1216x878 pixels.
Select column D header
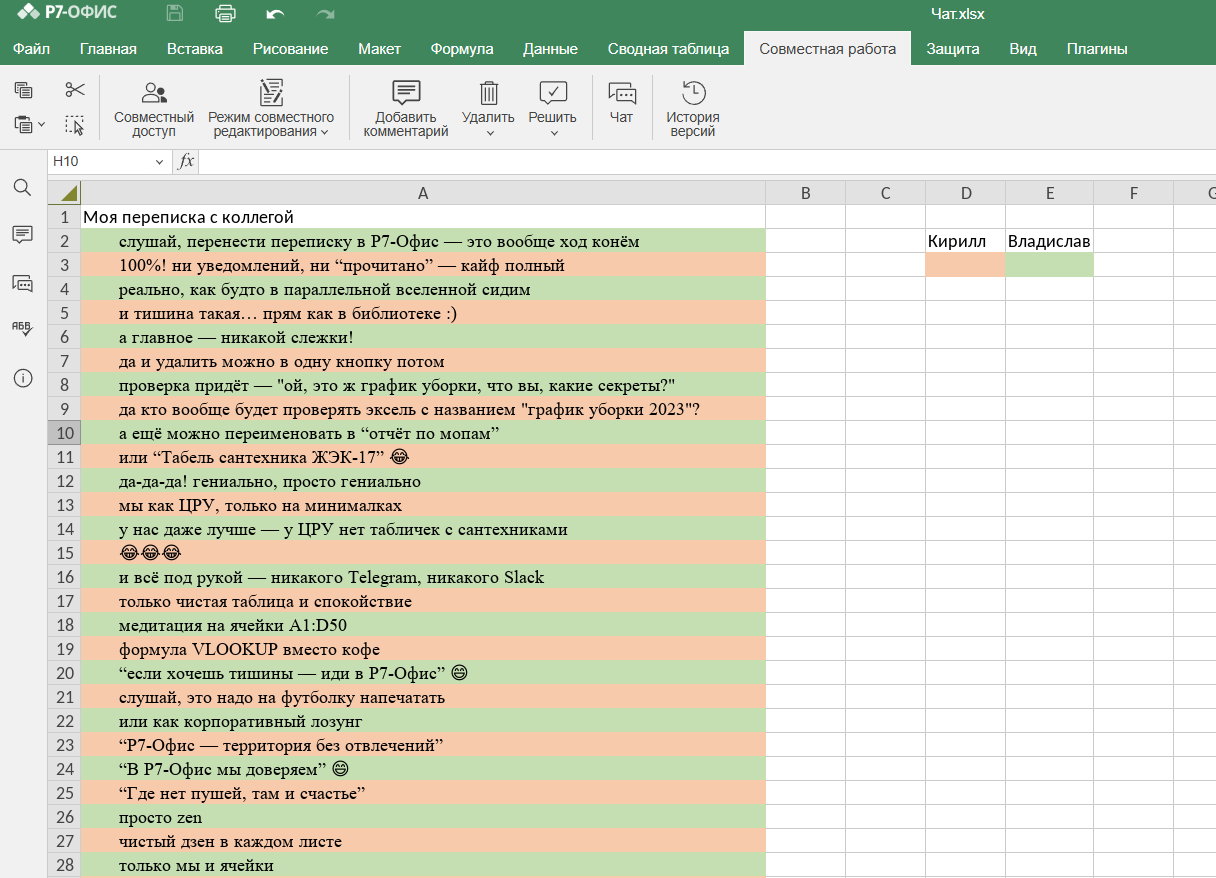(965, 193)
